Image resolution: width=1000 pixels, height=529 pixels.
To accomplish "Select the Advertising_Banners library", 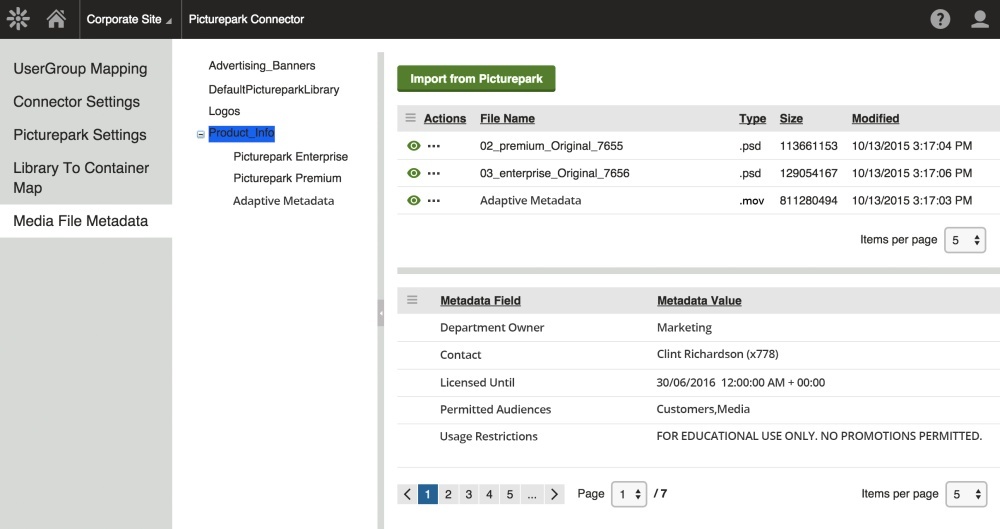I will coord(261,66).
